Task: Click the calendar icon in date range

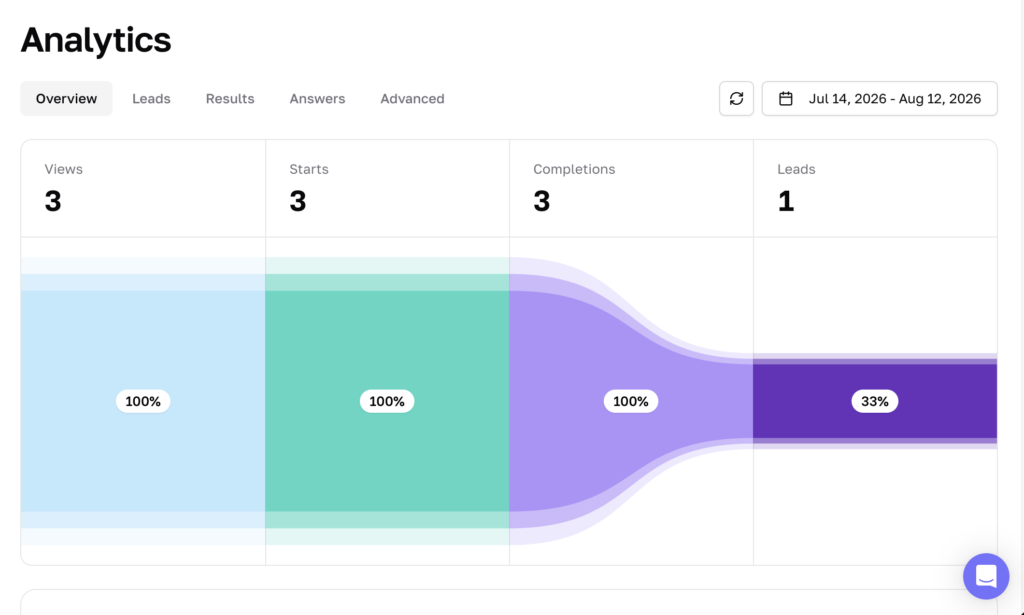Action: 786,99
